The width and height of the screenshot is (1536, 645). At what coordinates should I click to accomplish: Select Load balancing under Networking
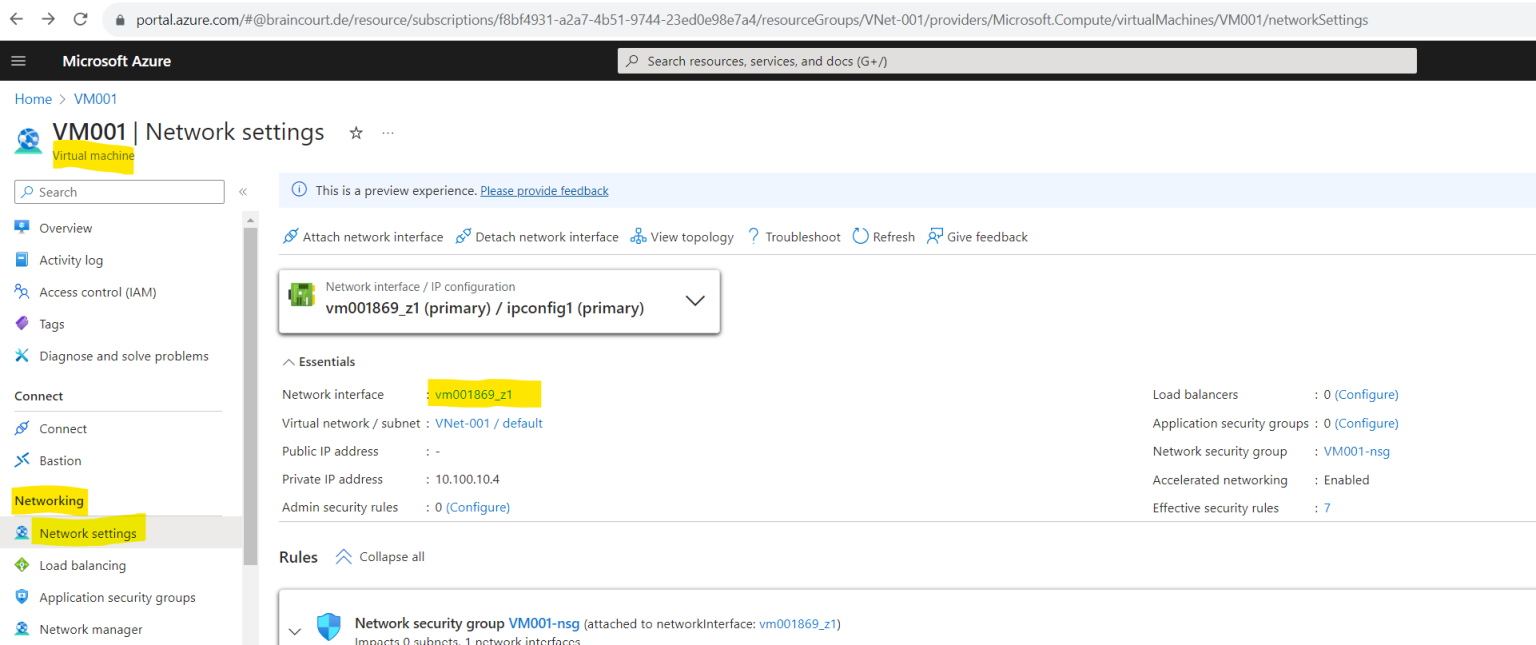(83, 565)
